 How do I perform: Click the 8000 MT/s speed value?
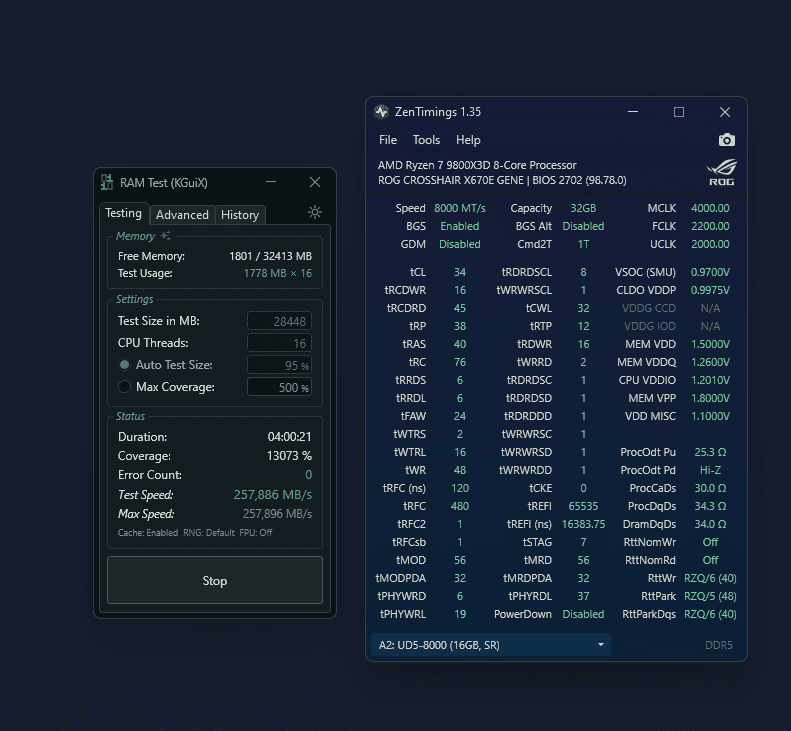460,208
